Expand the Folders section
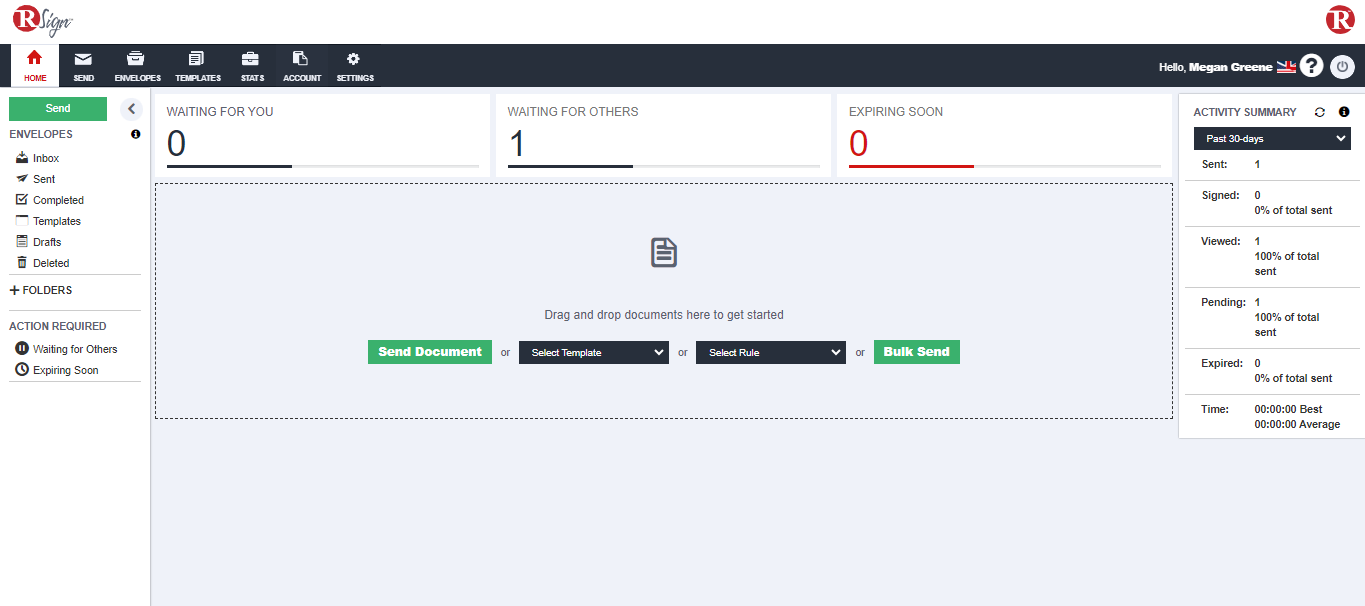Screen dimensions: 1365x606 (x=41, y=290)
